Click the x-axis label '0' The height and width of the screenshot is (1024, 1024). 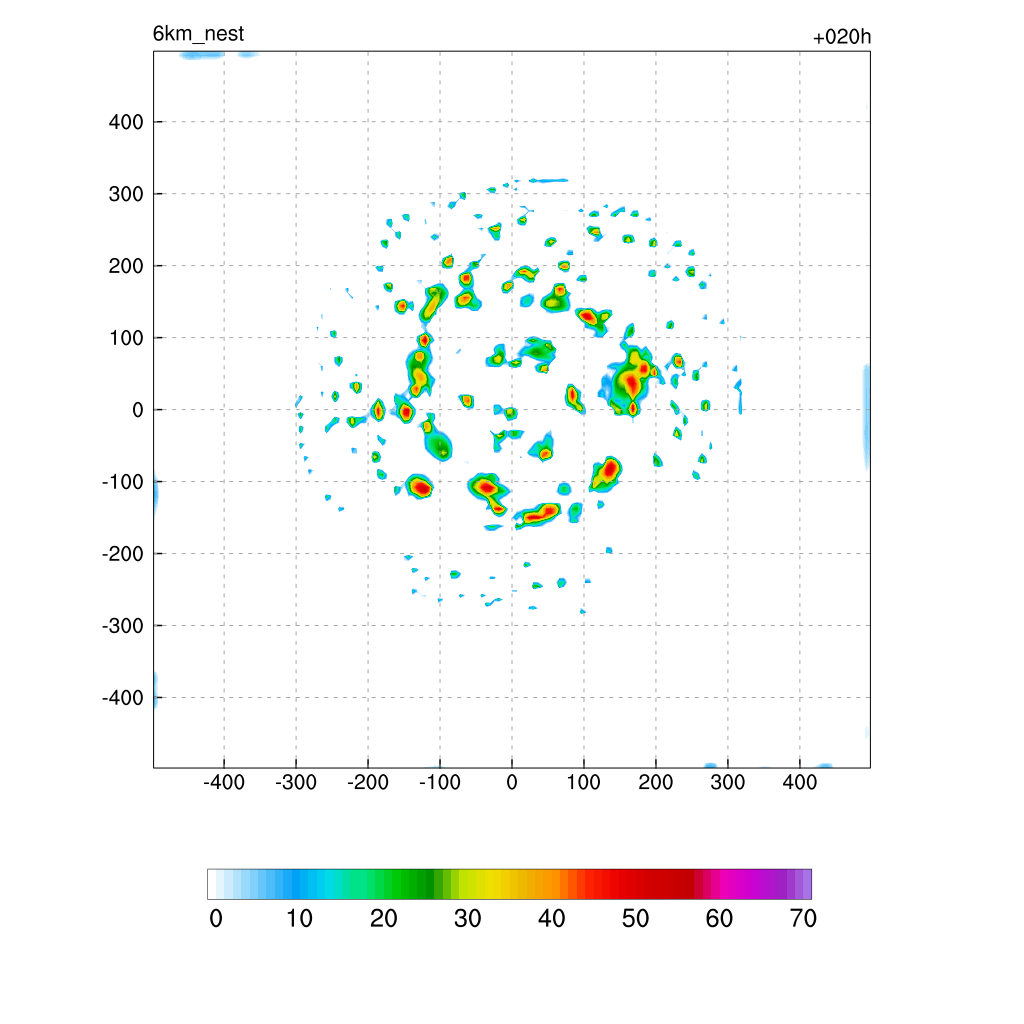click(x=512, y=782)
